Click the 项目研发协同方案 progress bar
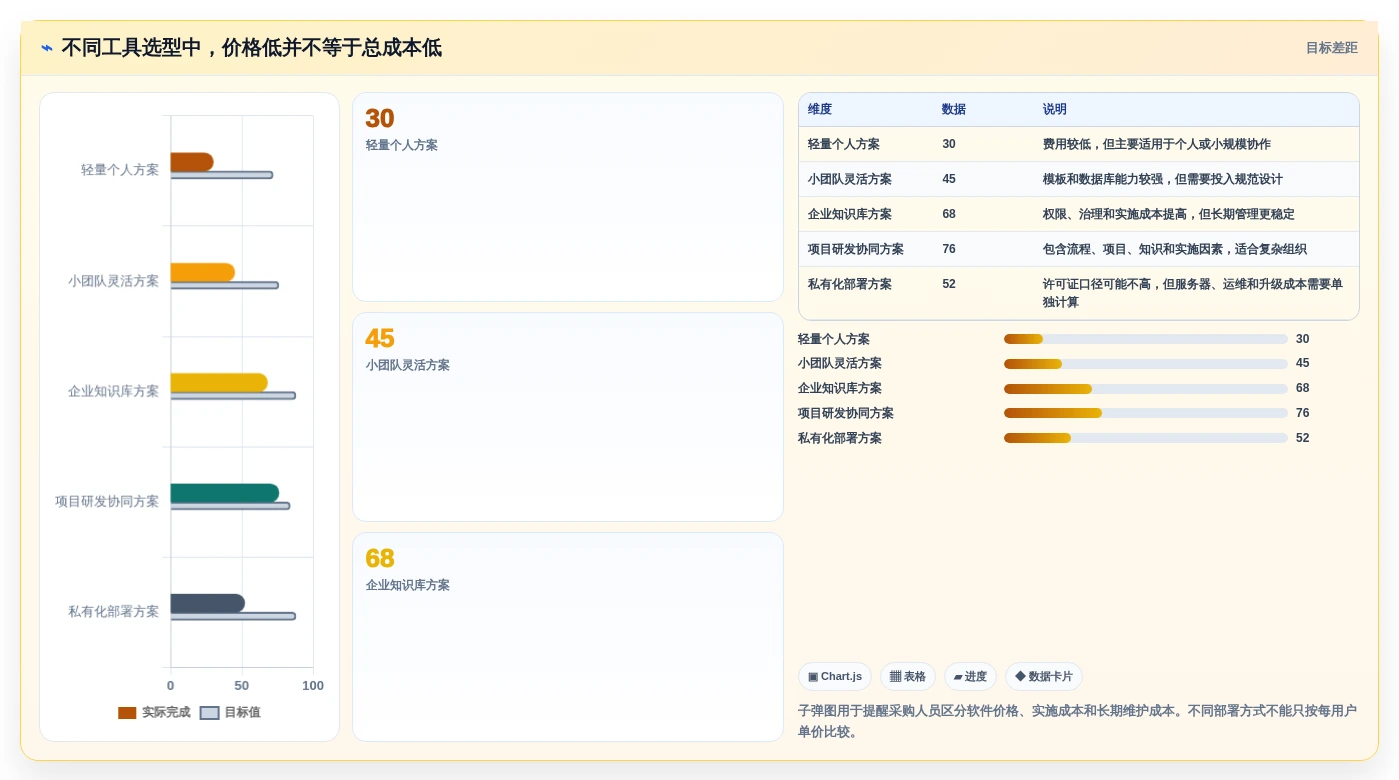This screenshot has height=780, width=1399. pos(1146,413)
